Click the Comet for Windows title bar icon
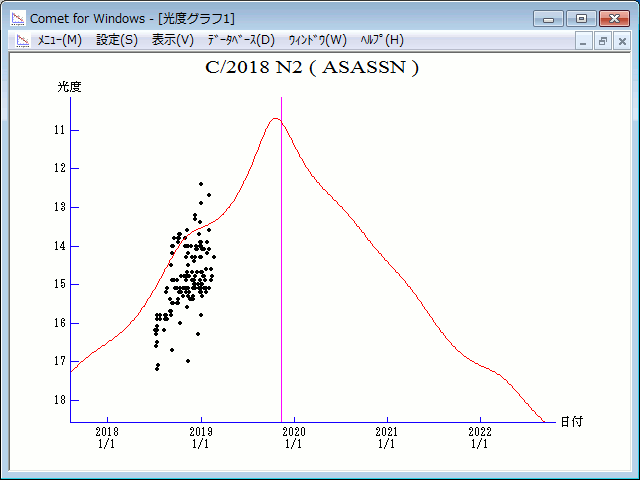Viewport: 640px width, 480px height. 17,18
